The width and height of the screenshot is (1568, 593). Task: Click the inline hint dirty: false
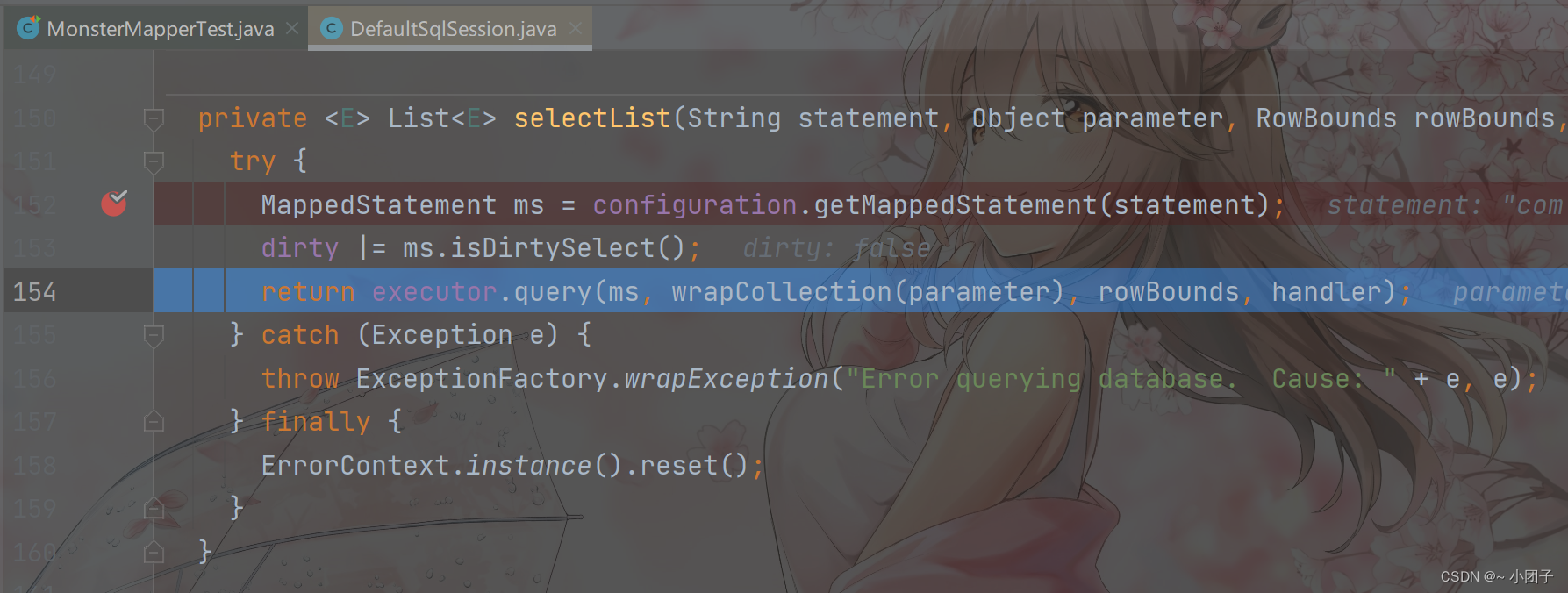coord(836,248)
